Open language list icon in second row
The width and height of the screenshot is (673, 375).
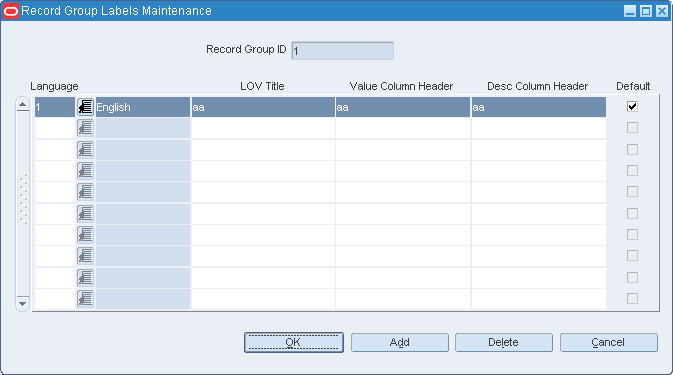pos(85,128)
